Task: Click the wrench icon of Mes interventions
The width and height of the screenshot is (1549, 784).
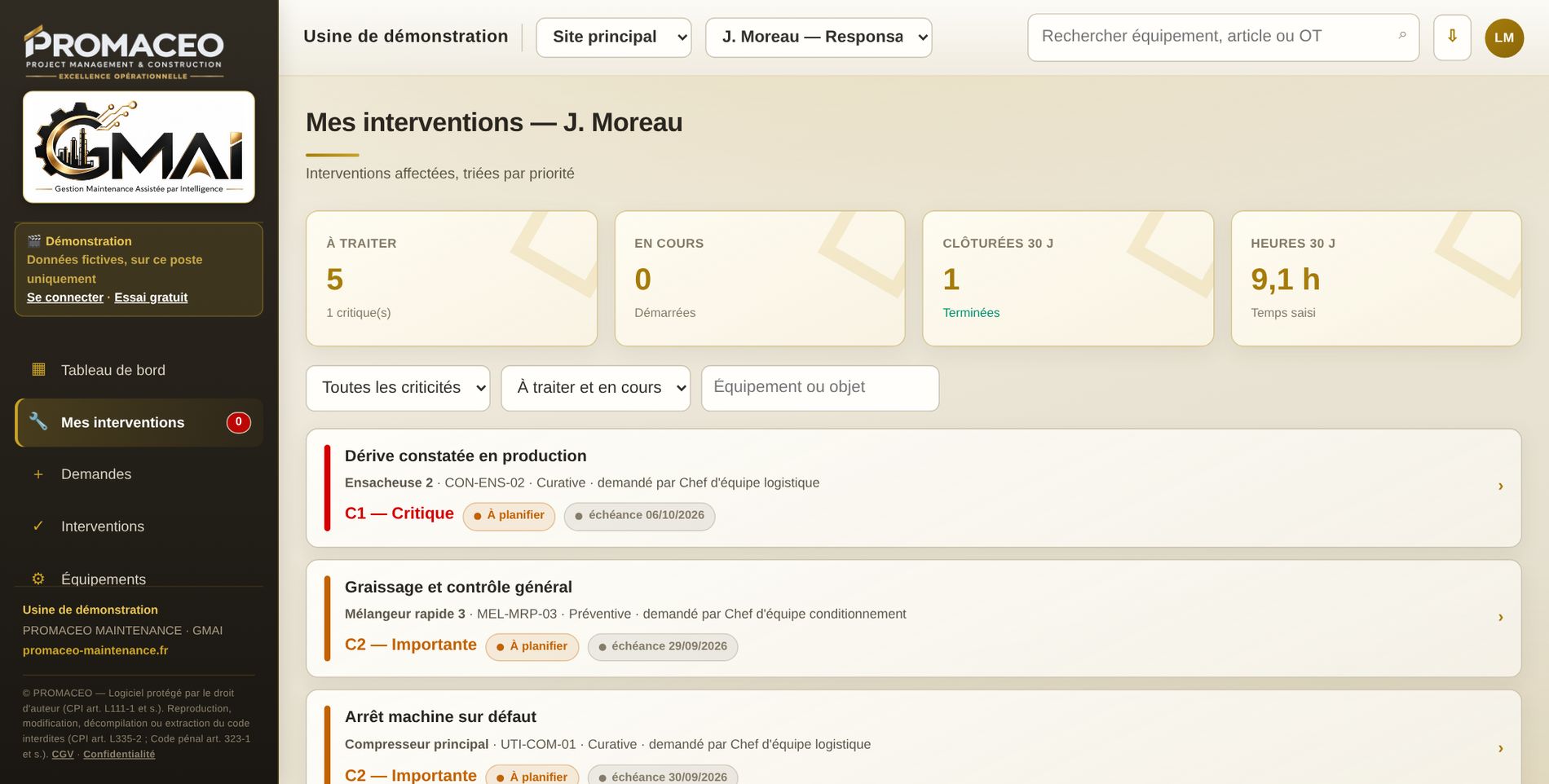Action: 38,421
